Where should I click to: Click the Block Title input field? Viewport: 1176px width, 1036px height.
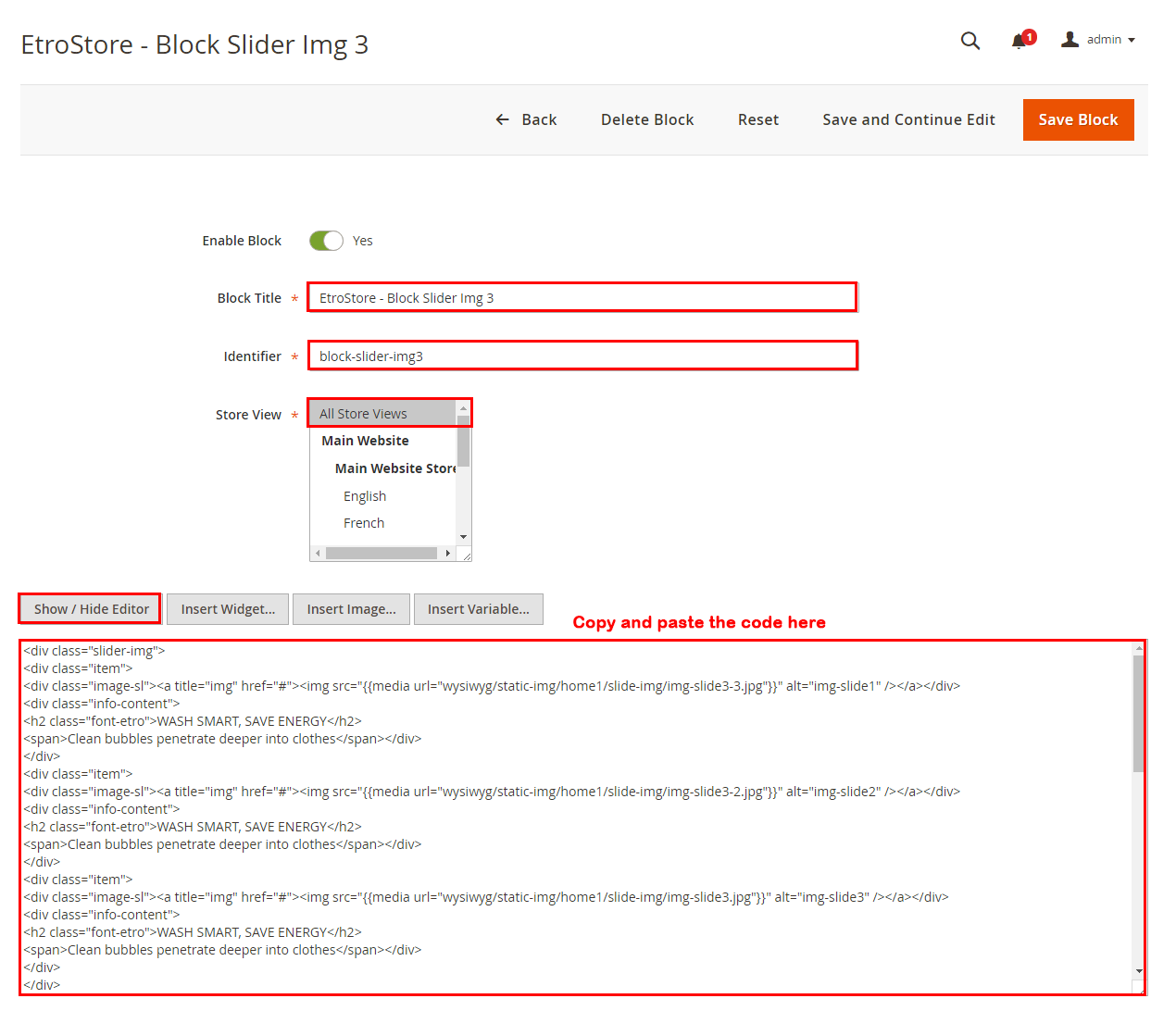click(582, 298)
